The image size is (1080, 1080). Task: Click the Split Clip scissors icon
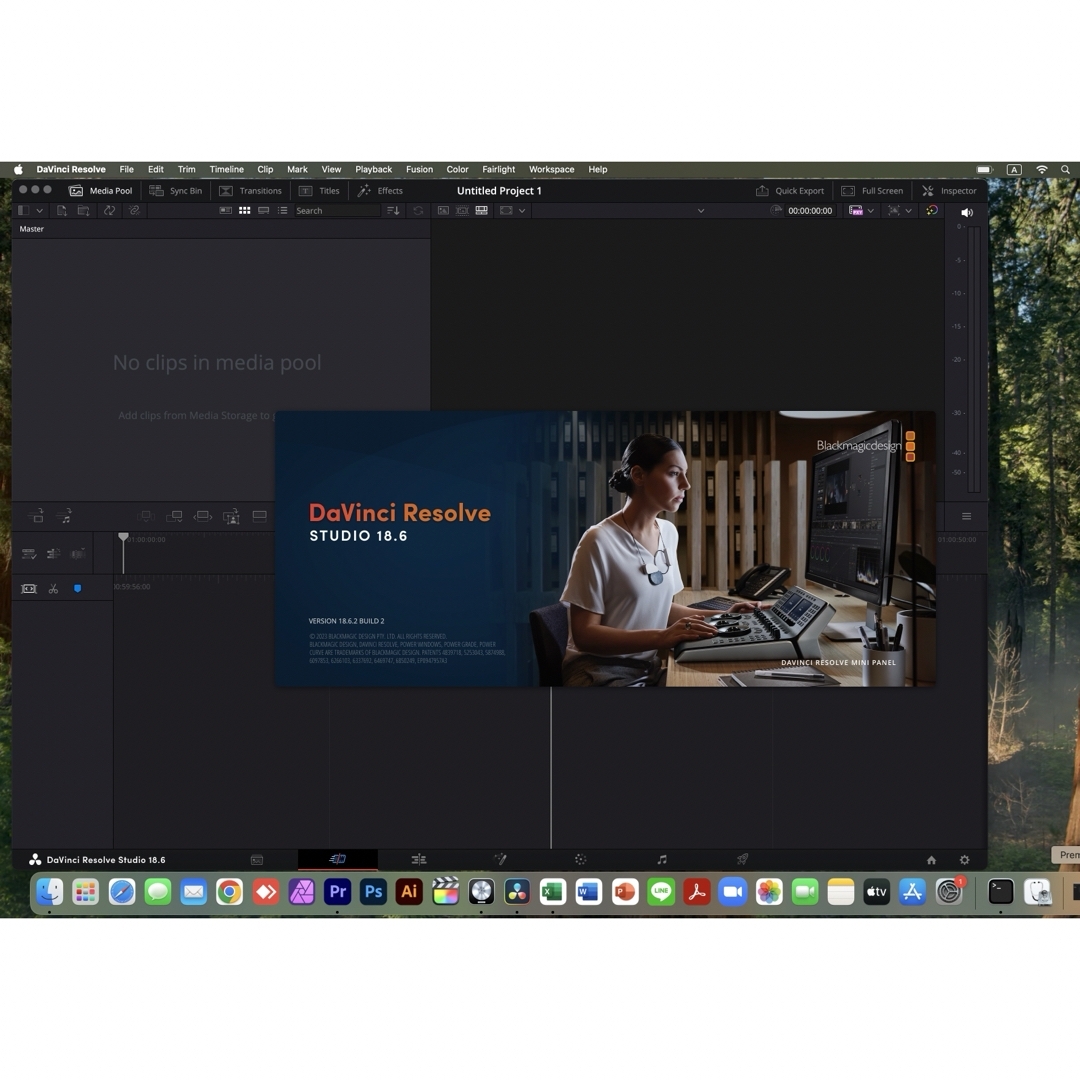(x=53, y=589)
